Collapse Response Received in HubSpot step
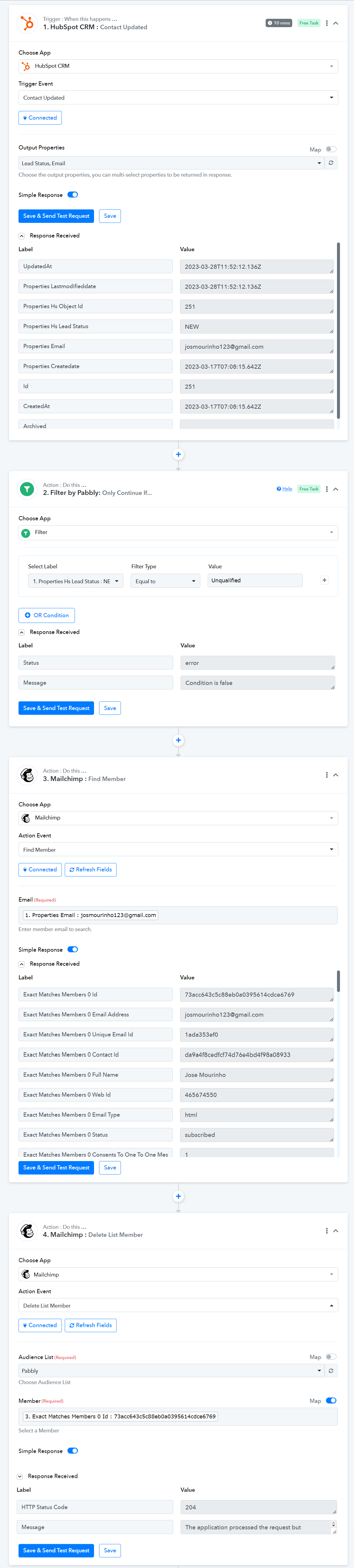354x1568 pixels. click(21, 236)
